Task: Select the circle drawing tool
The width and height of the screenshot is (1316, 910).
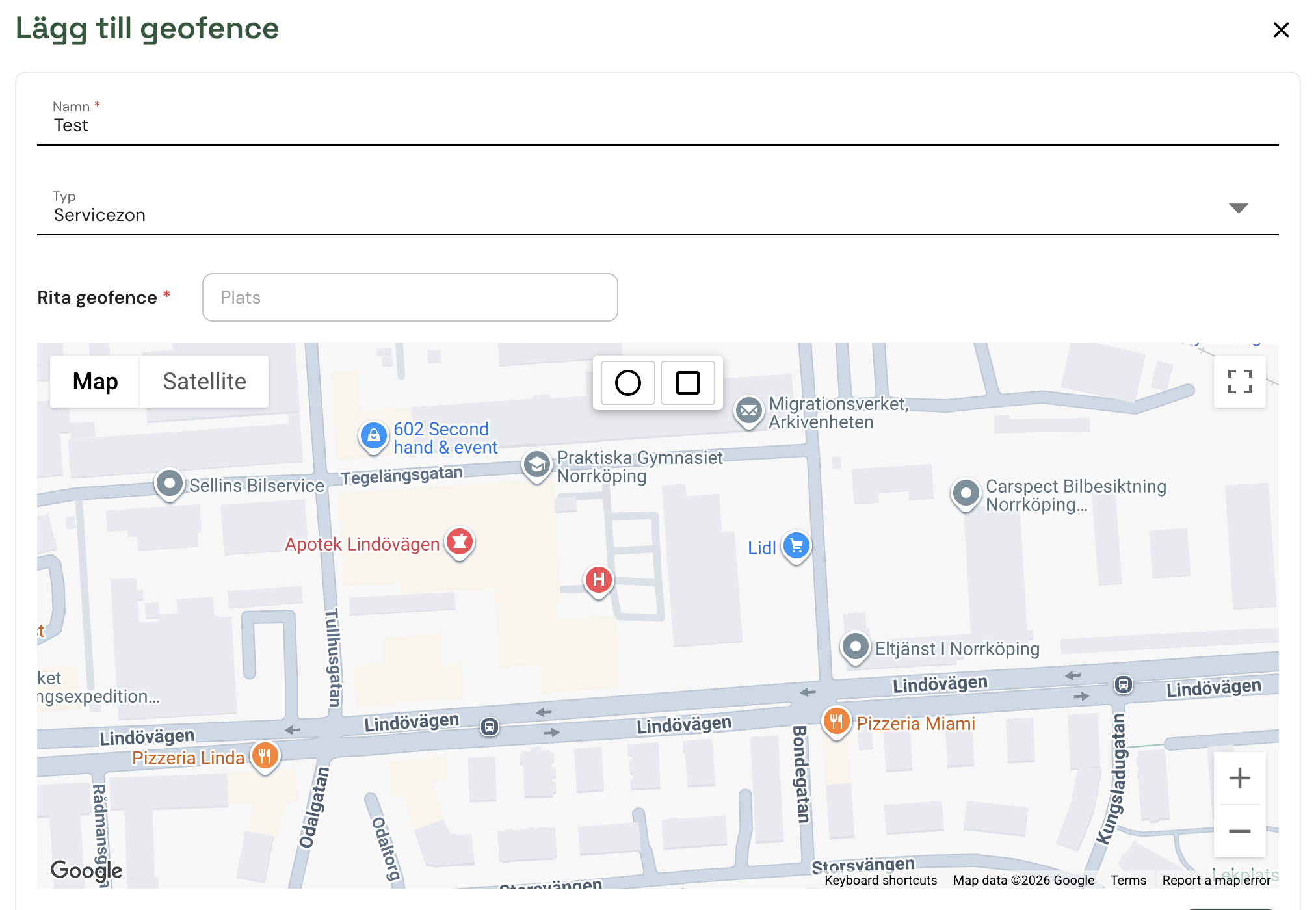Action: tap(627, 383)
